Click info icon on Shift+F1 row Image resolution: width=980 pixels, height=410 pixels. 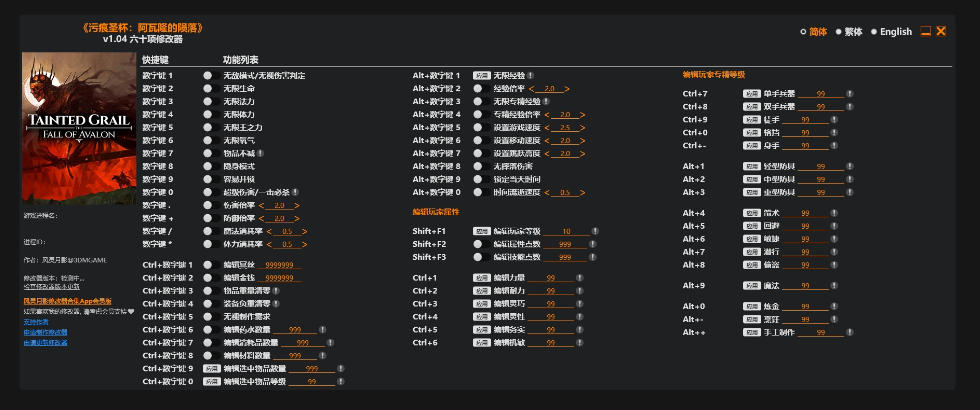[596, 231]
